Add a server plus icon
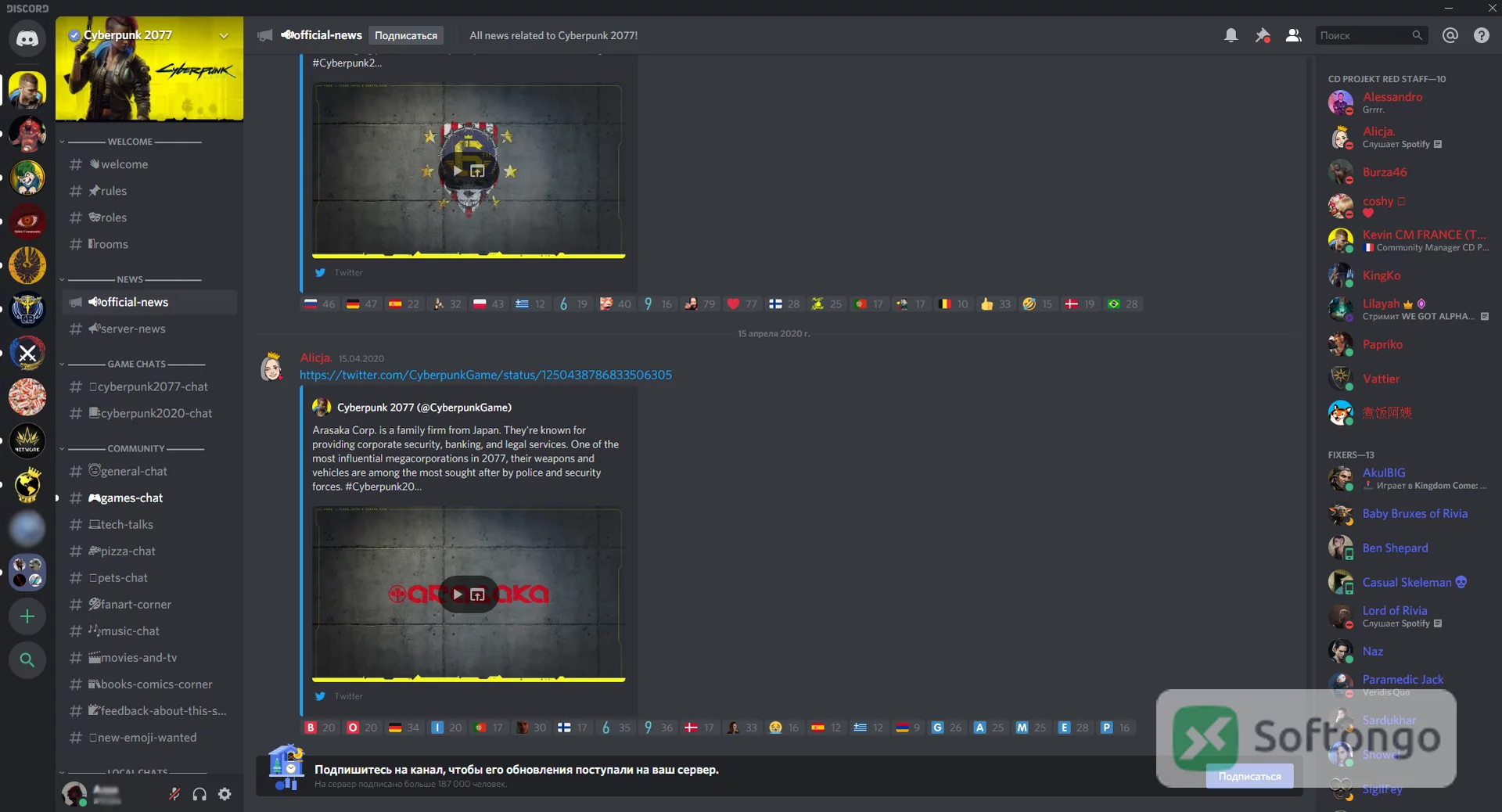 click(27, 616)
